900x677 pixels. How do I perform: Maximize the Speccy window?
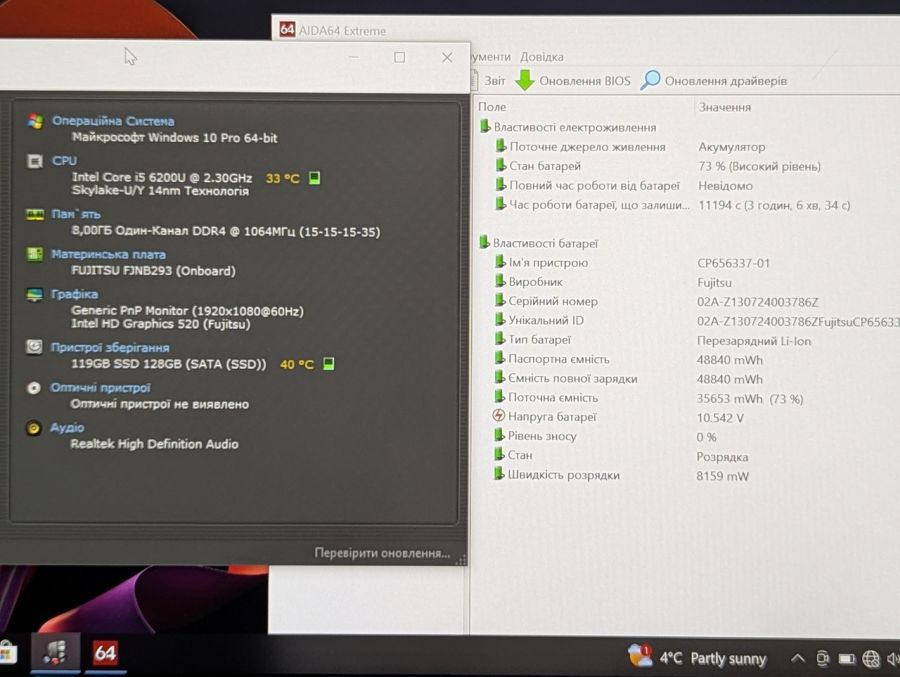(x=399, y=57)
